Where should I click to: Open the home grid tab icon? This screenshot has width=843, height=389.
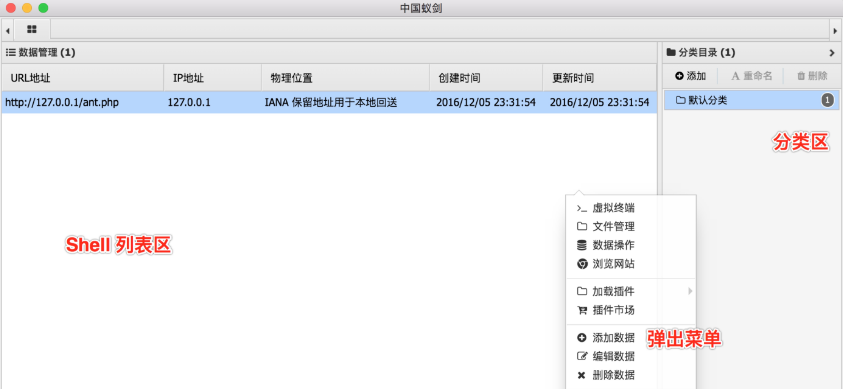click(x=32, y=29)
